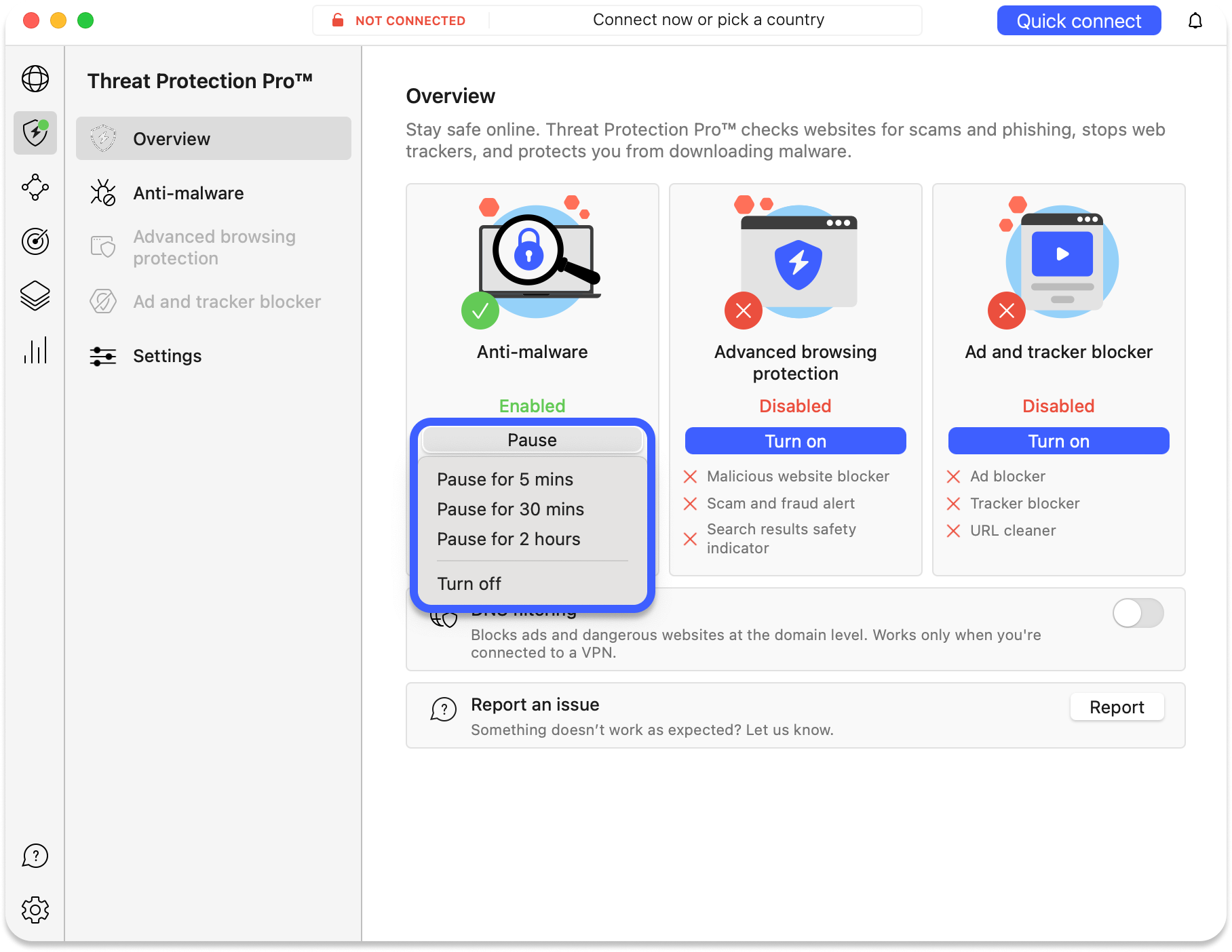
Task: Click the Pause dropdown header
Action: [532, 439]
